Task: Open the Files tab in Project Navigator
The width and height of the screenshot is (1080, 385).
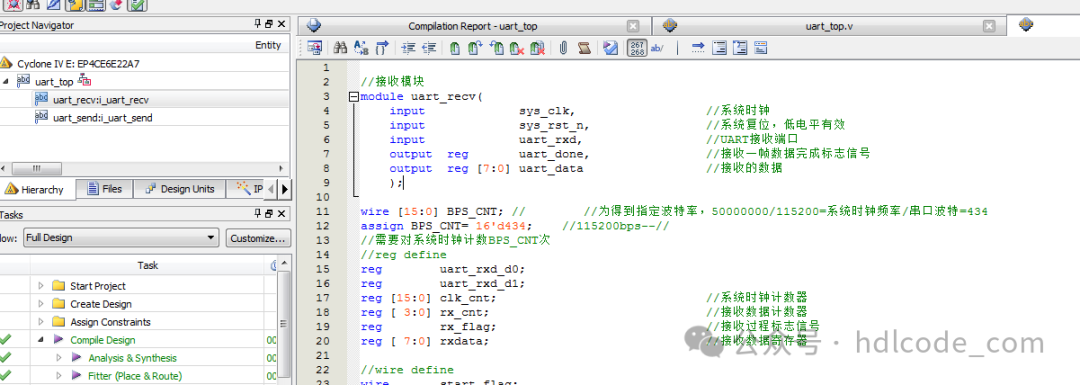Action: 103,189
